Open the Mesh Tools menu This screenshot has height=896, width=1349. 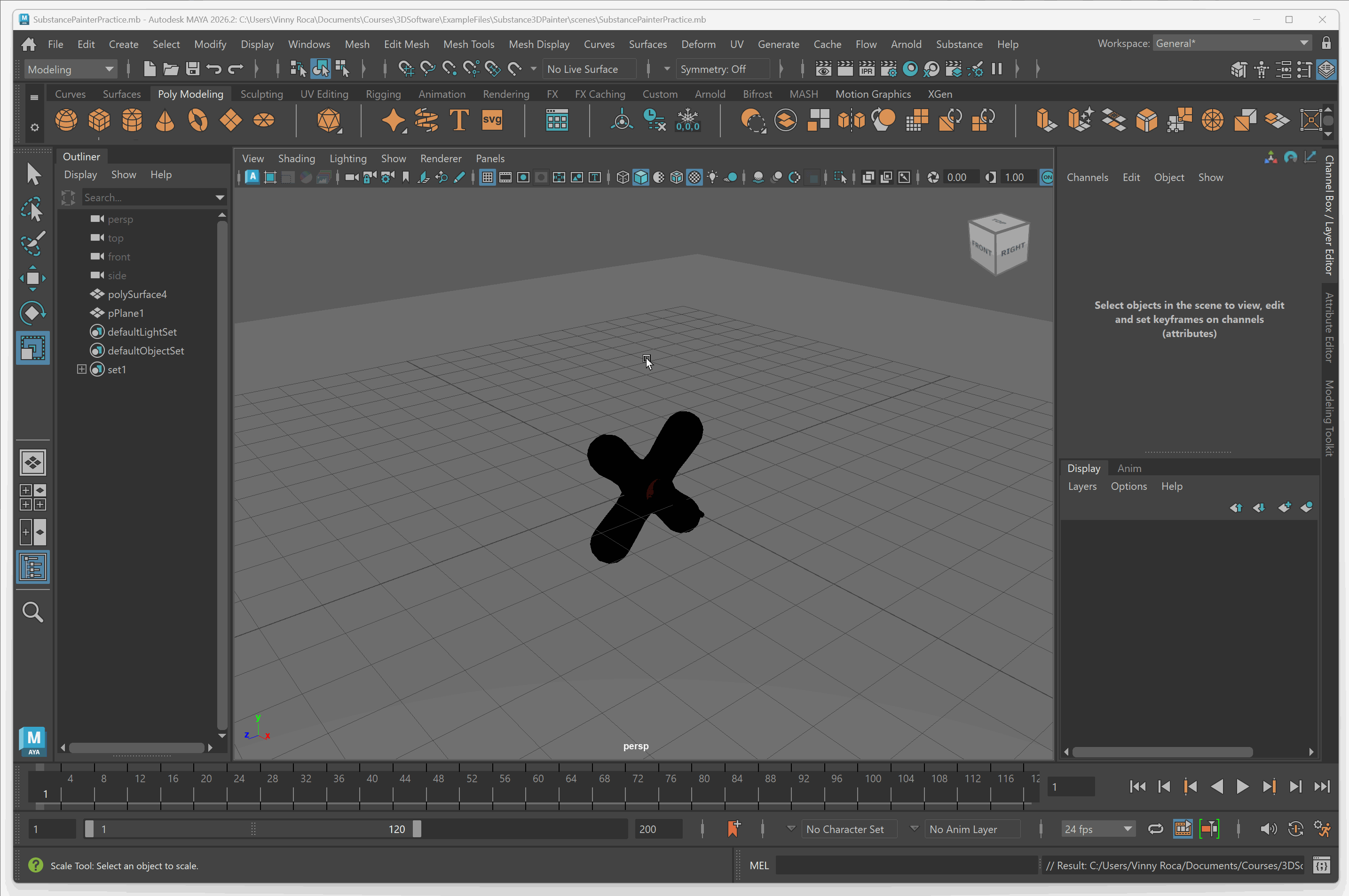[x=468, y=44]
